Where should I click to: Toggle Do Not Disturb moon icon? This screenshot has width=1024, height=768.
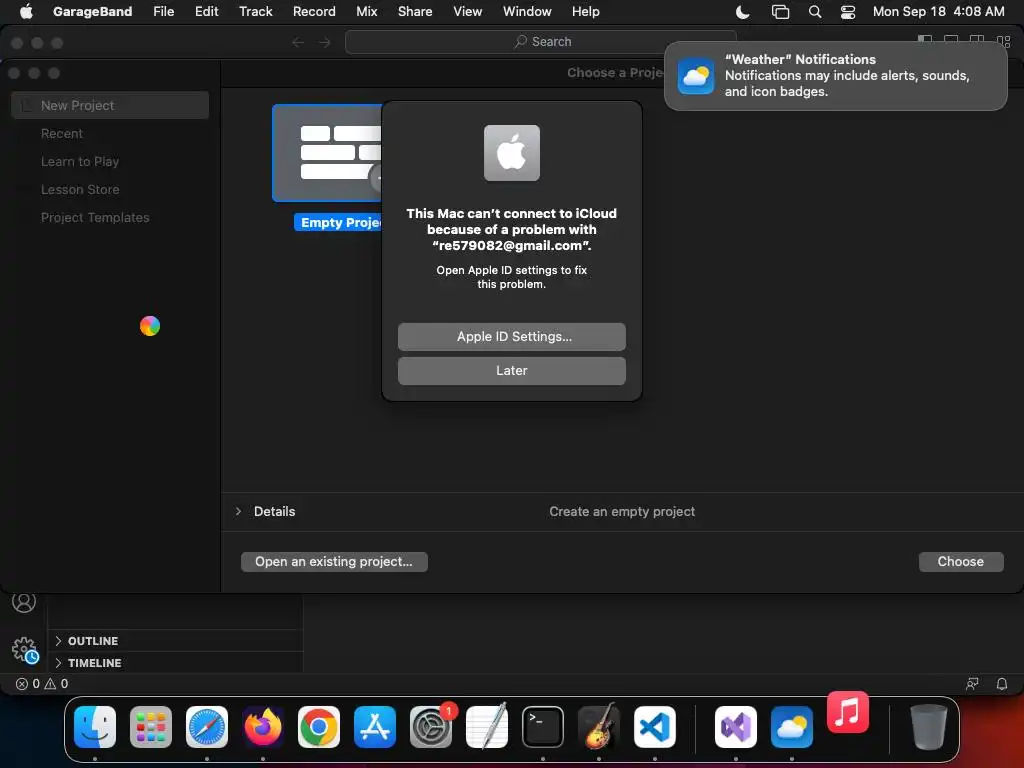tap(743, 11)
